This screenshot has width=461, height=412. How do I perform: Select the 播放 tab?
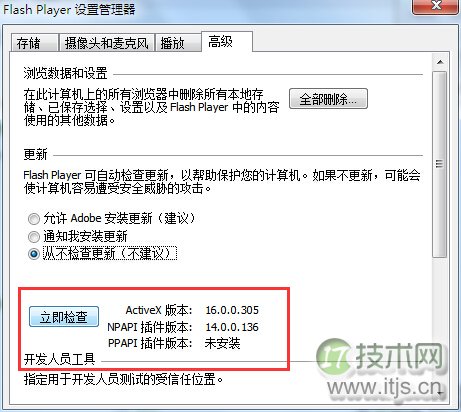[178, 43]
